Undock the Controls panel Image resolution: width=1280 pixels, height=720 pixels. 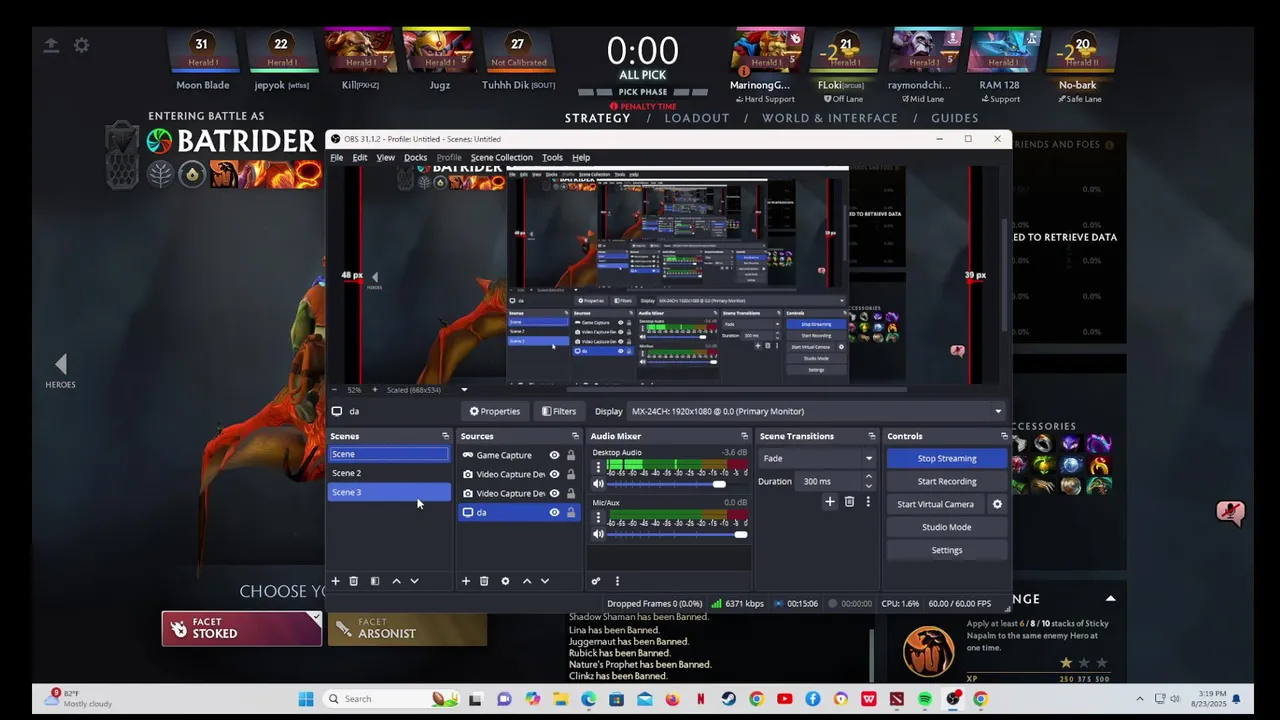(1004, 436)
